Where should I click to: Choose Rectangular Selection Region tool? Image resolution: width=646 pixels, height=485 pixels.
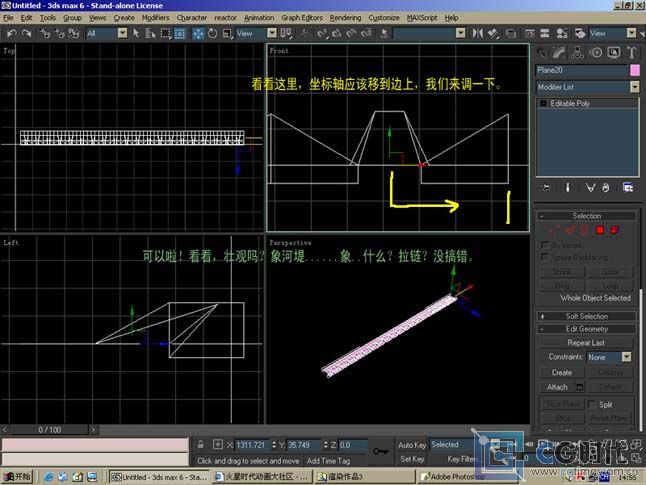pyautogui.click(x=165, y=33)
